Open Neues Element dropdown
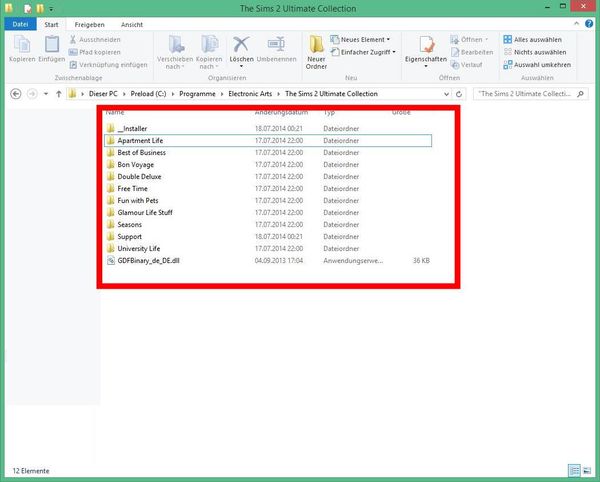600x482 pixels. pos(360,39)
